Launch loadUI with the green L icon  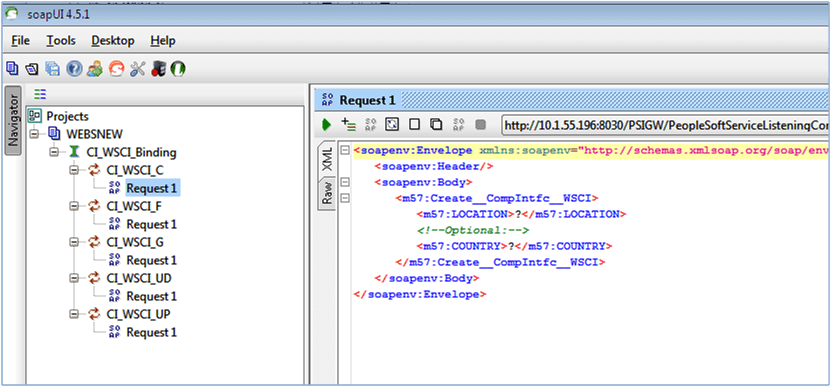[178, 69]
